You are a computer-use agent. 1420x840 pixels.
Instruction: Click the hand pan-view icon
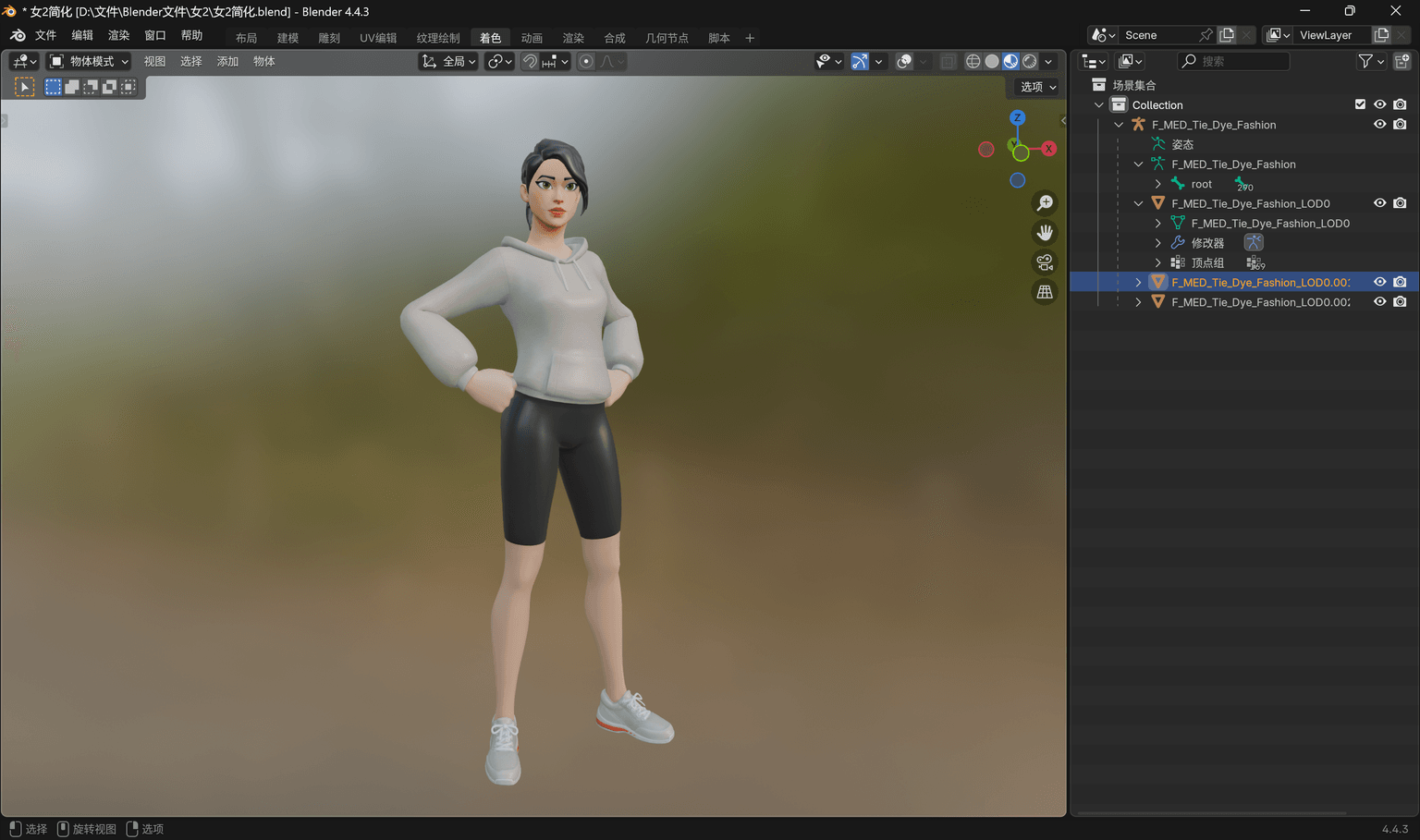click(1045, 233)
